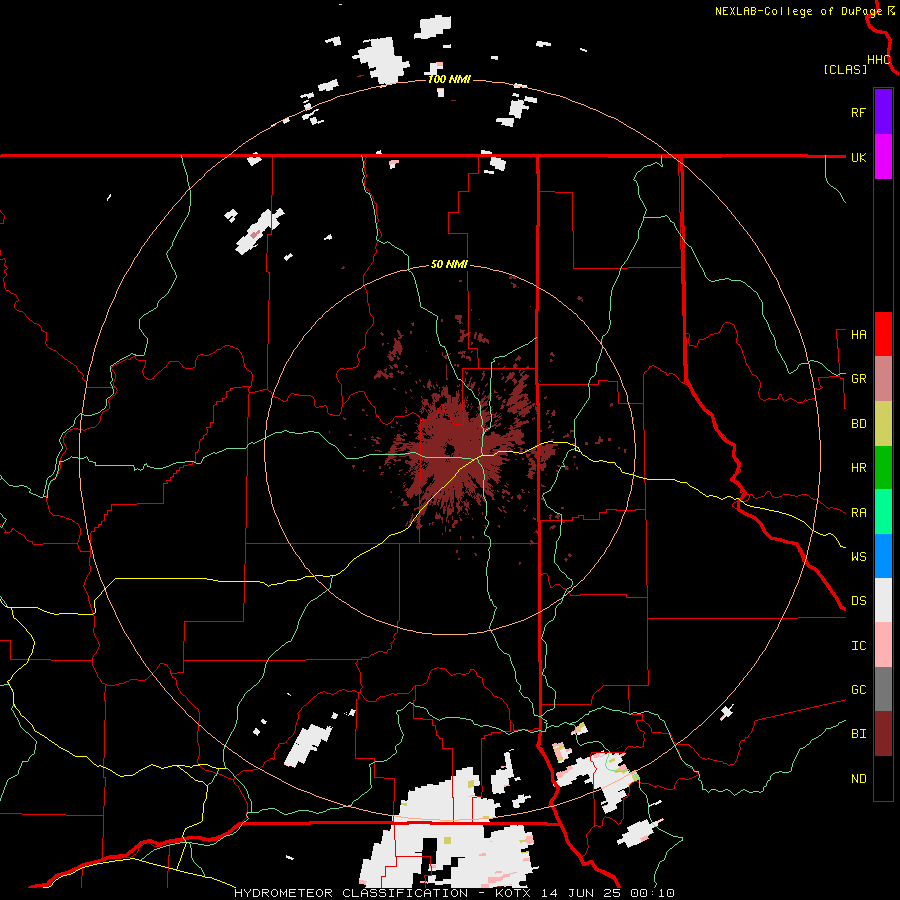
Task: Click the NEXLAB-College of DuPage text
Action: pos(798,11)
